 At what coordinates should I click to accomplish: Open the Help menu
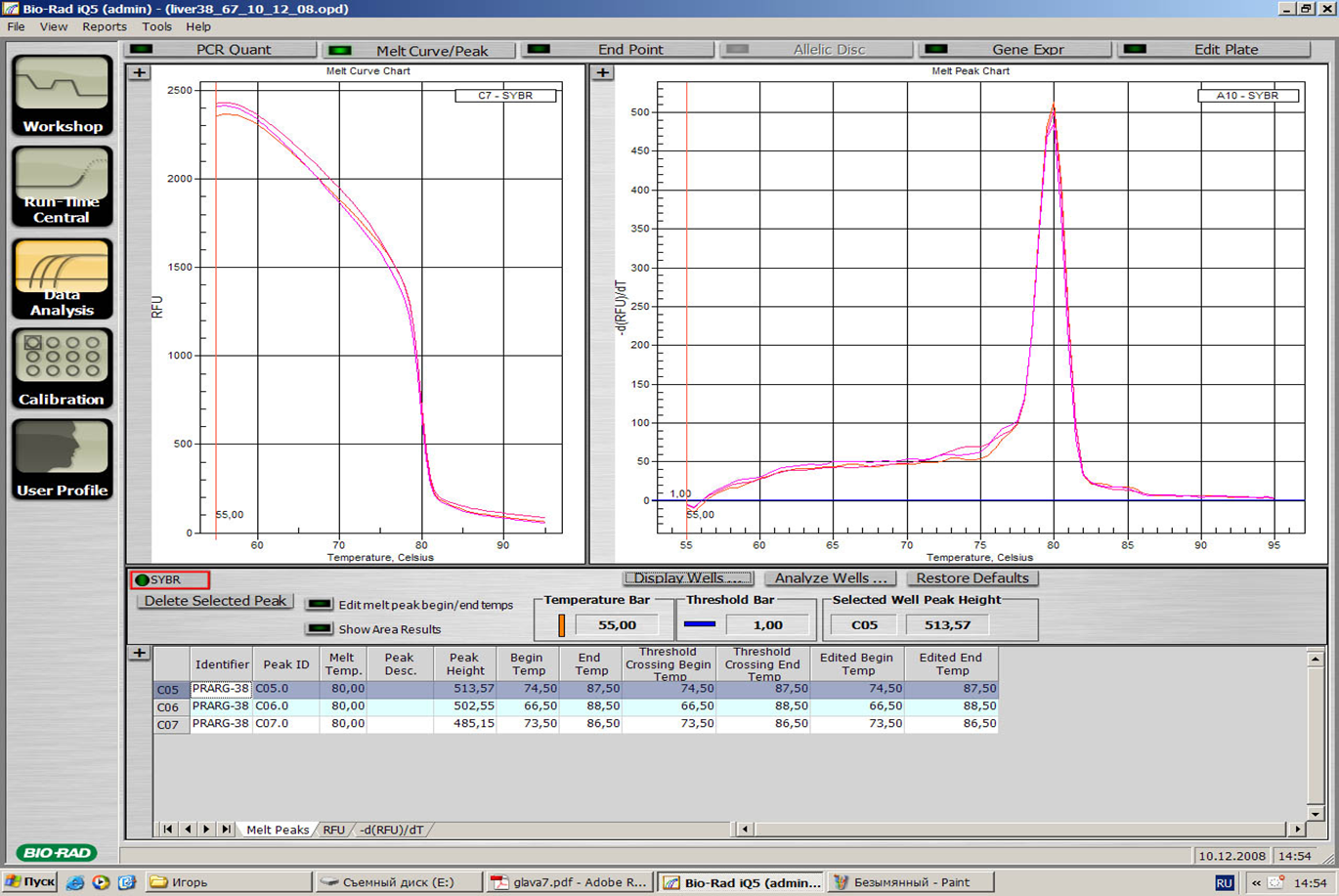198,26
